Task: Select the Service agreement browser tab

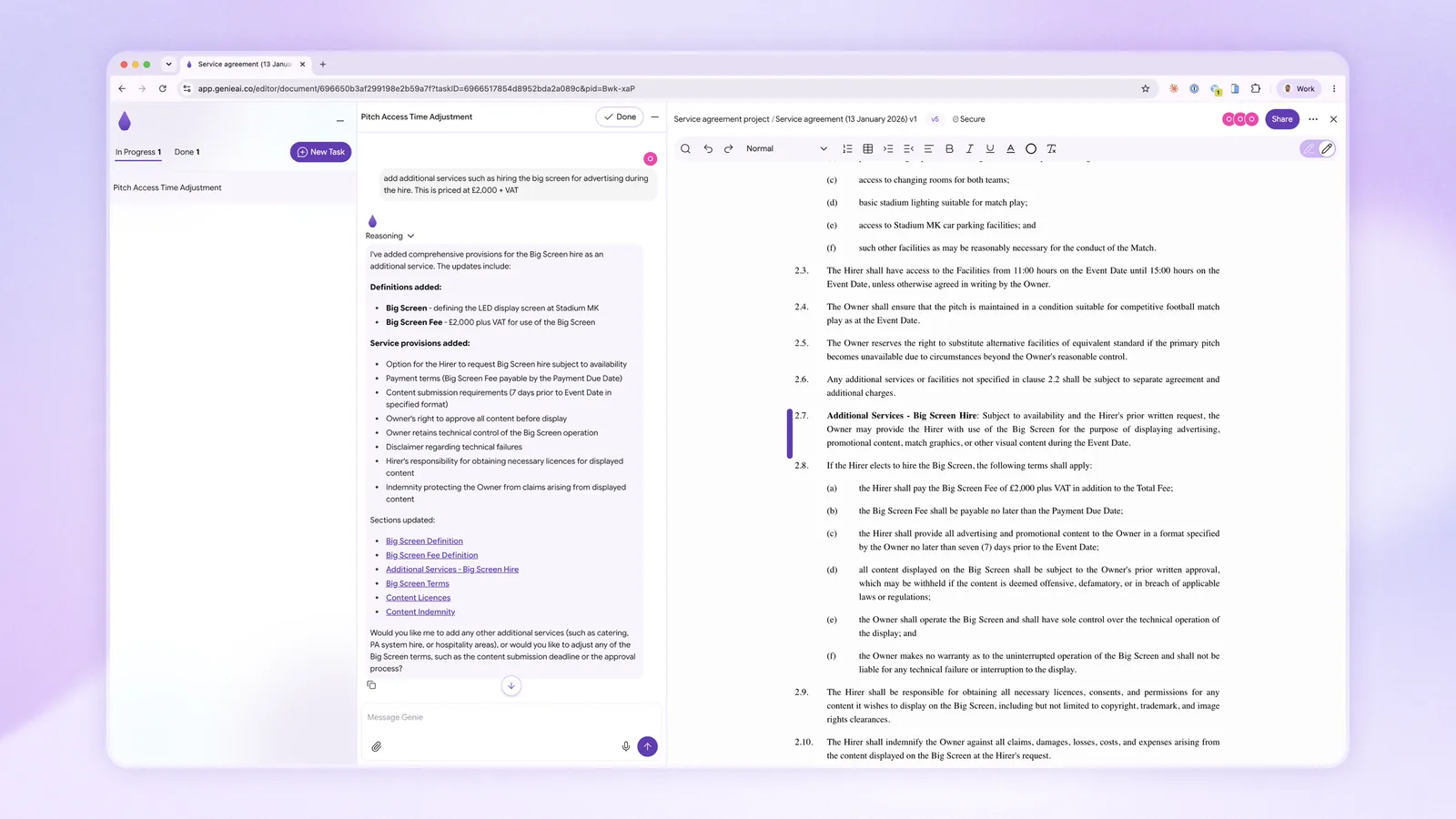Action: [x=244, y=65]
